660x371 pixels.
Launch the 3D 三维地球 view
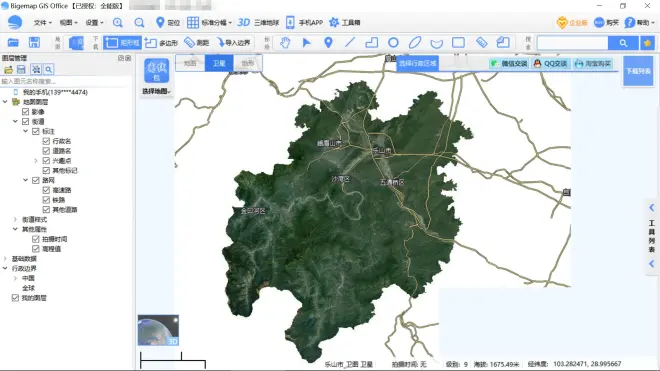pyautogui.click(x=258, y=22)
